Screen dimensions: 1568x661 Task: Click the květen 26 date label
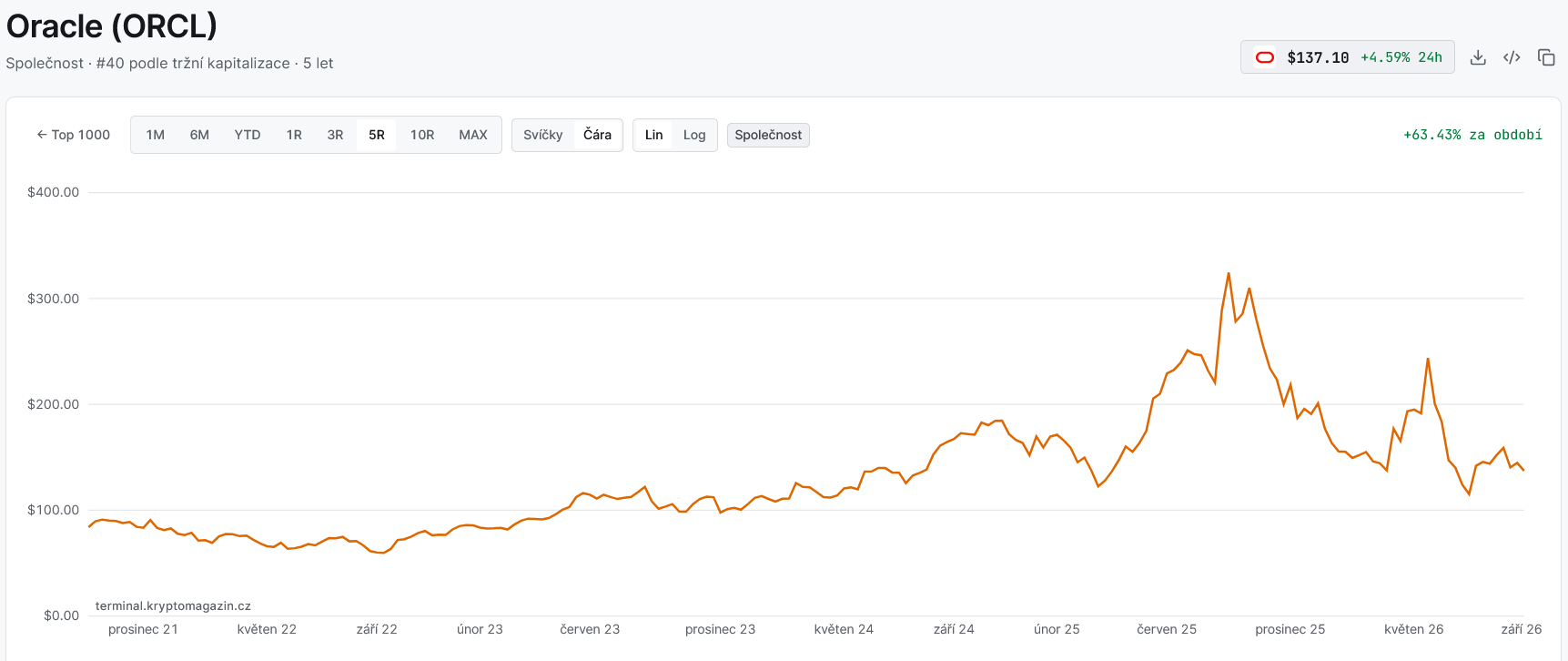1413,629
